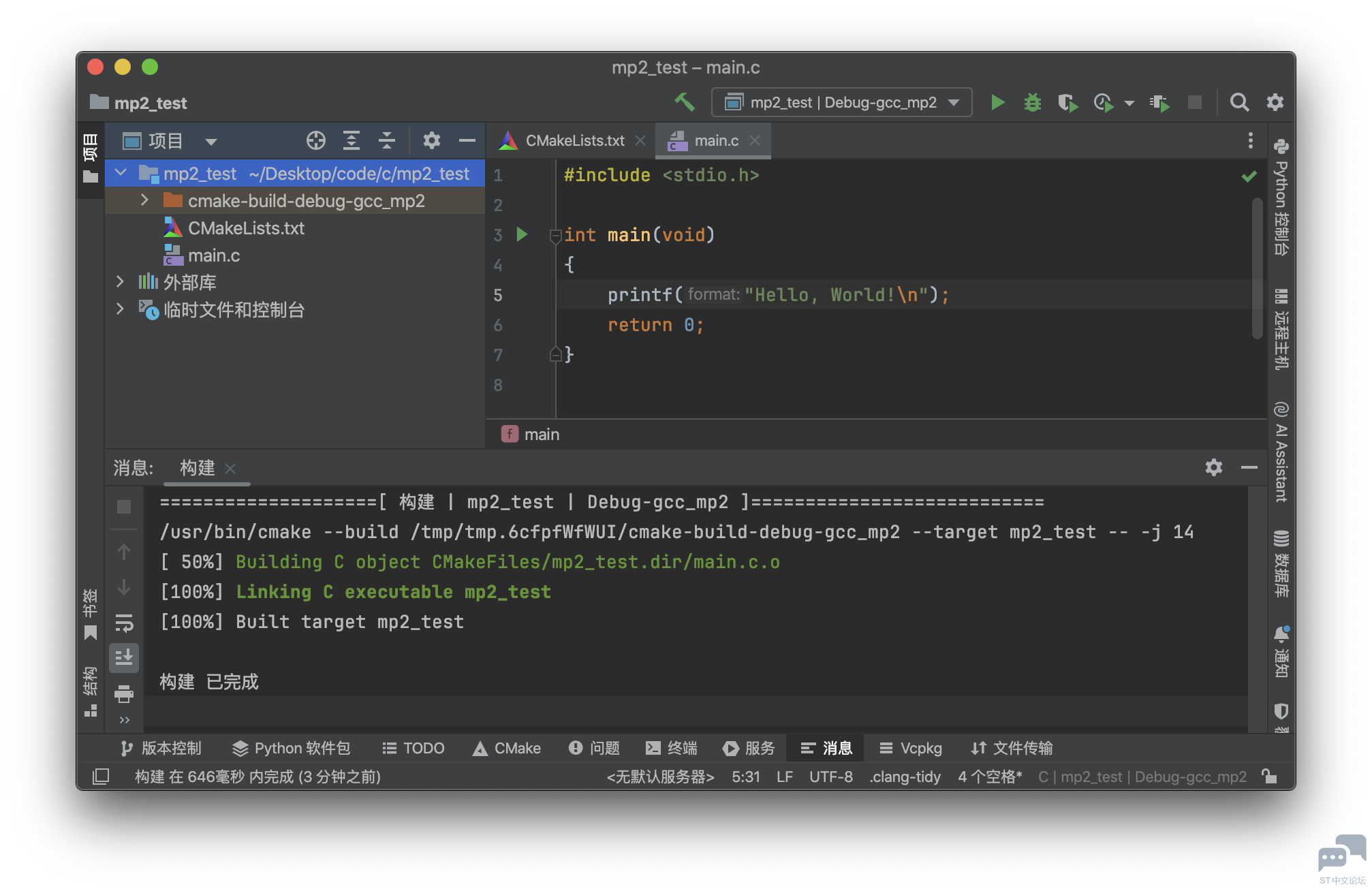Click <无默认服务器> in status bar
The image size is (1372, 891).
coord(660,777)
